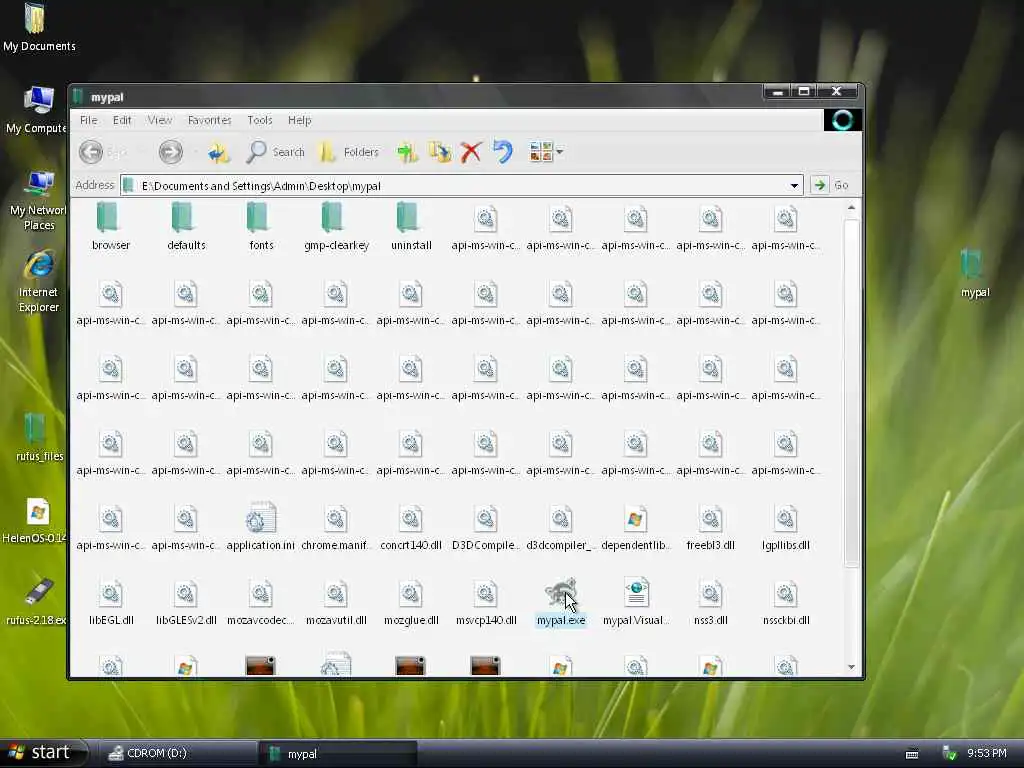Click the Move To toolbar icon
Viewport: 1024px width, 768px height.
click(408, 152)
